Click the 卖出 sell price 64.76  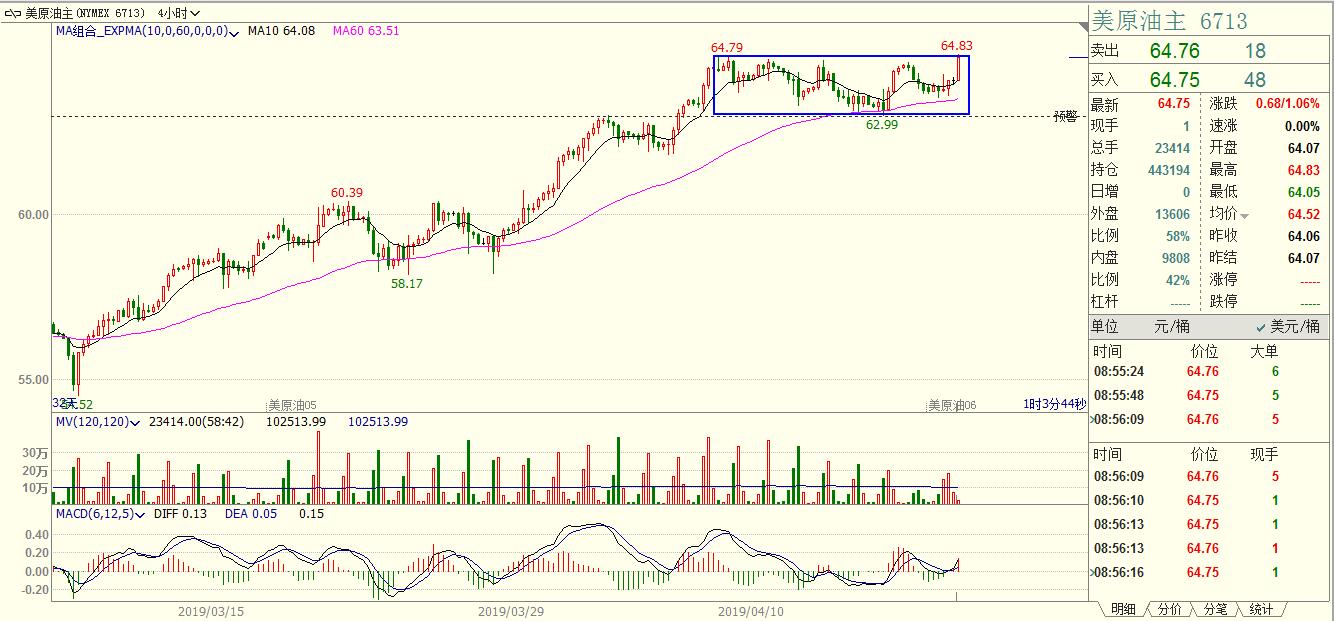click(1174, 51)
